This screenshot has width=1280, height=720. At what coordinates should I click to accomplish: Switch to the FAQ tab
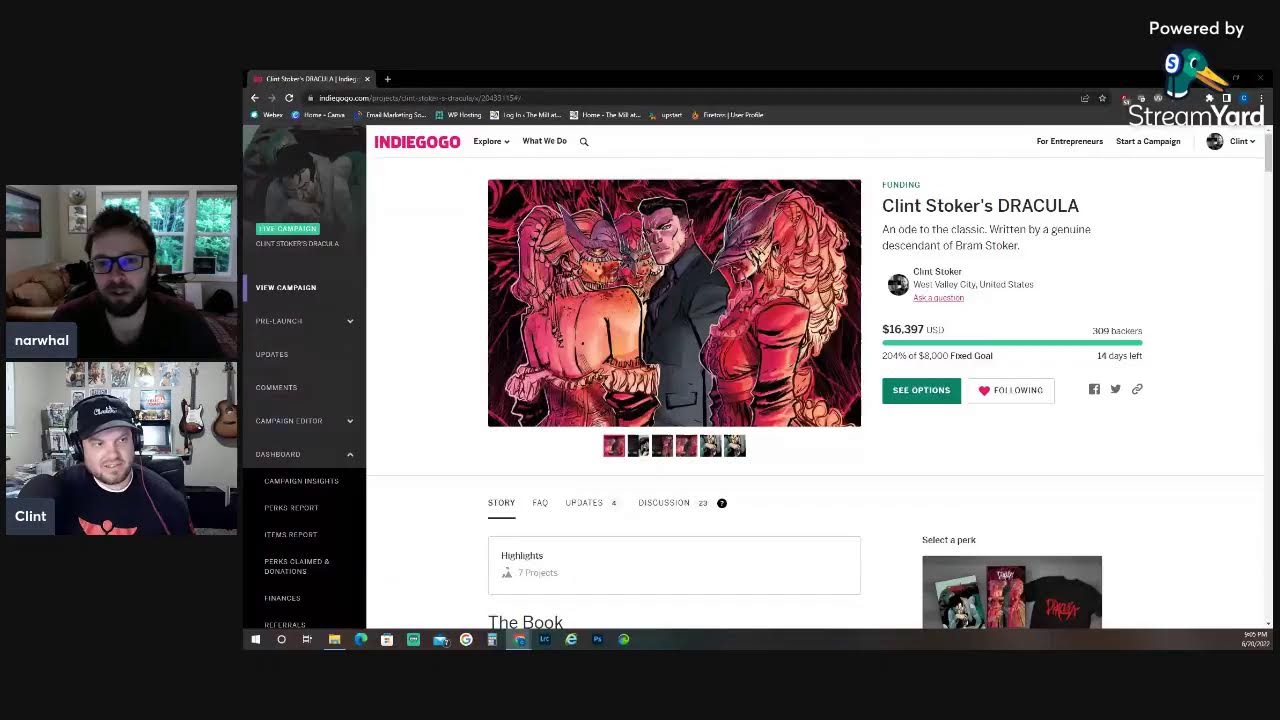[540, 503]
